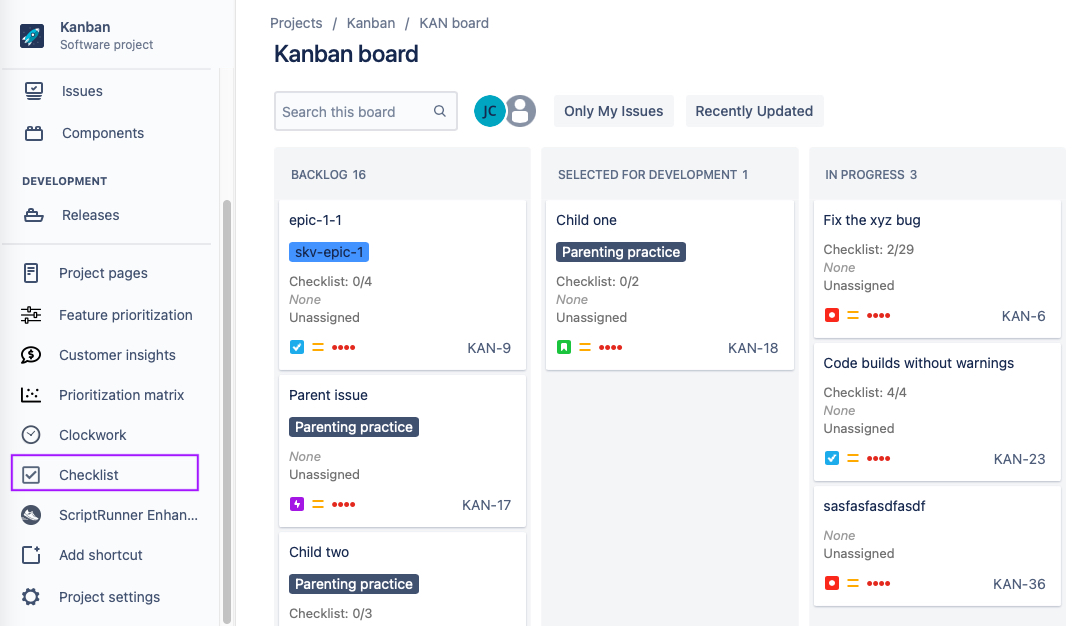Click the magnifier in the board search
Viewport: 1076px width, 626px height.
[440, 111]
